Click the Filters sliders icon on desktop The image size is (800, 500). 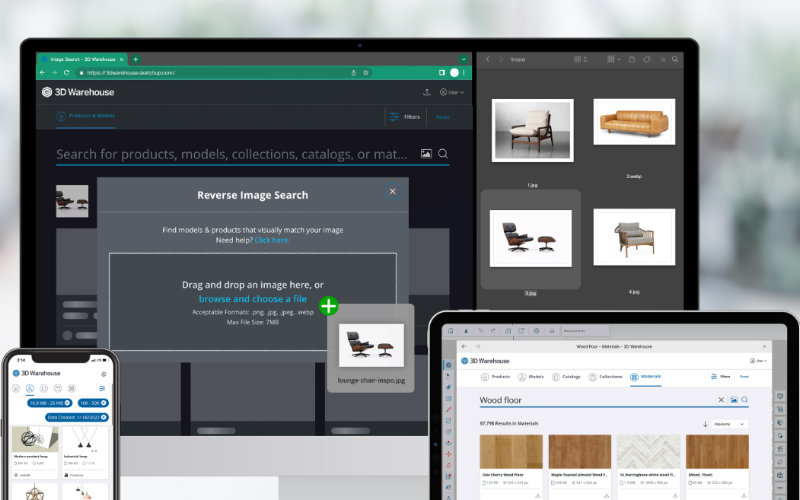(x=394, y=116)
